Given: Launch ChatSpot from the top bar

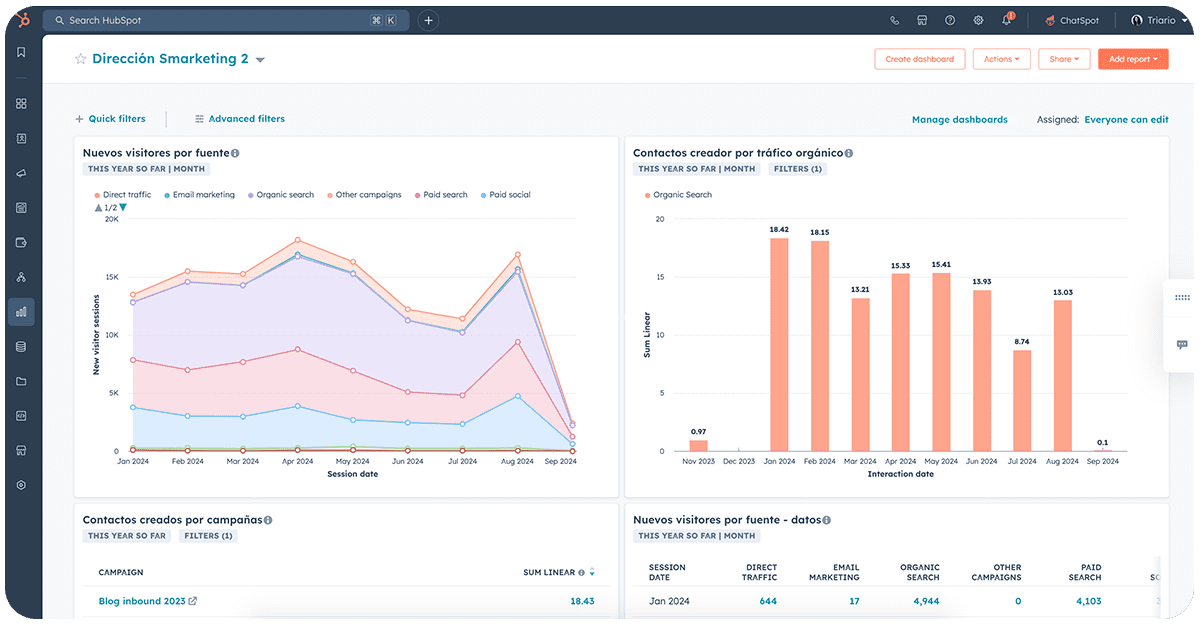Looking at the screenshot, I should coord(1072,20).
